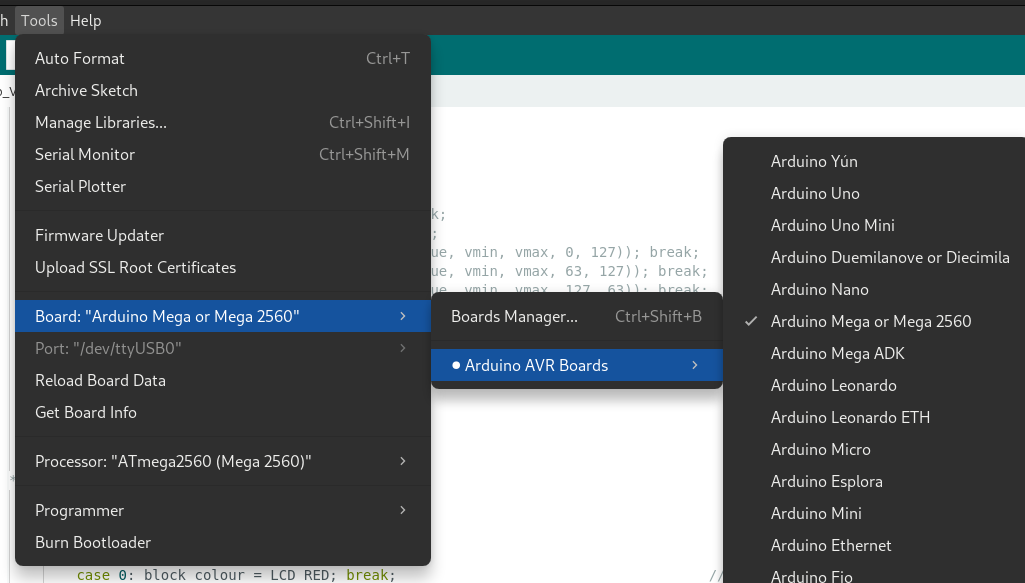This screenshot has width=1025, height=583.
Task: Run Burn Bootloader
Action: tap(92, 542)
